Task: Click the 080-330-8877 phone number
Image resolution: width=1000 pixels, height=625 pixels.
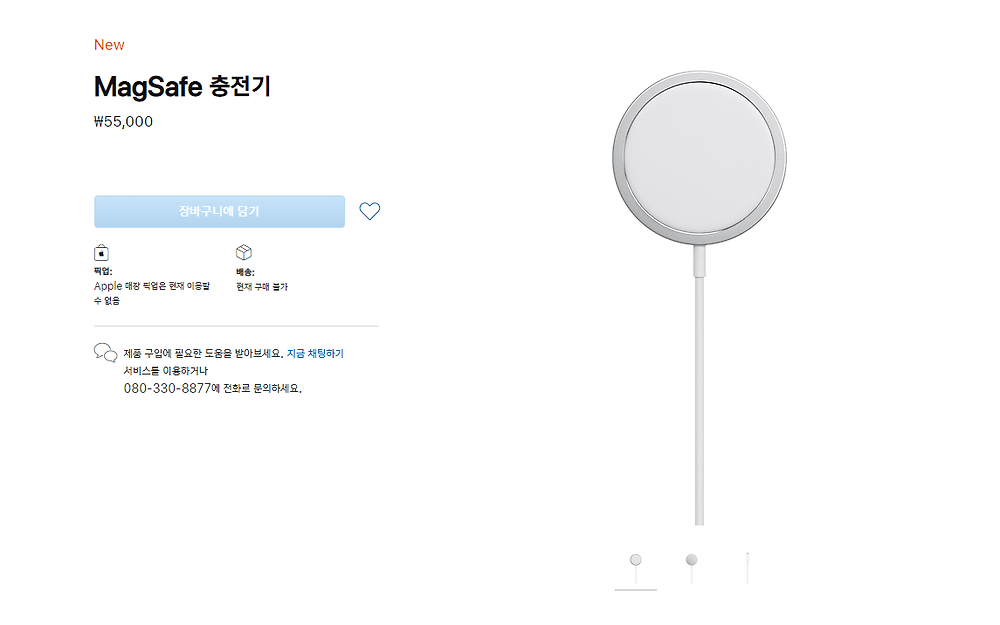Action: coord(167,388)
